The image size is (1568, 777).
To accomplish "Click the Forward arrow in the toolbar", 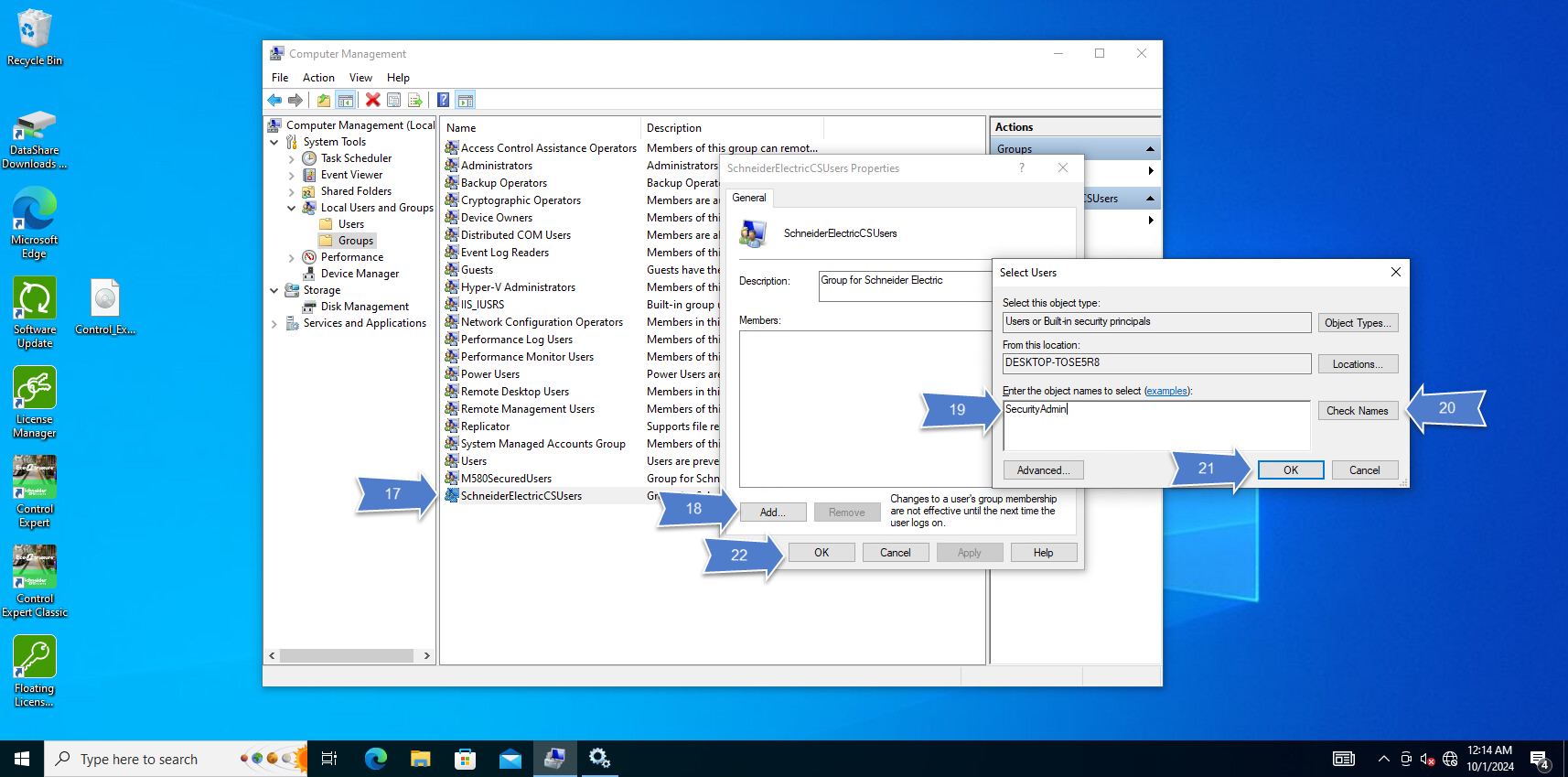I will [x=295, y=100].
